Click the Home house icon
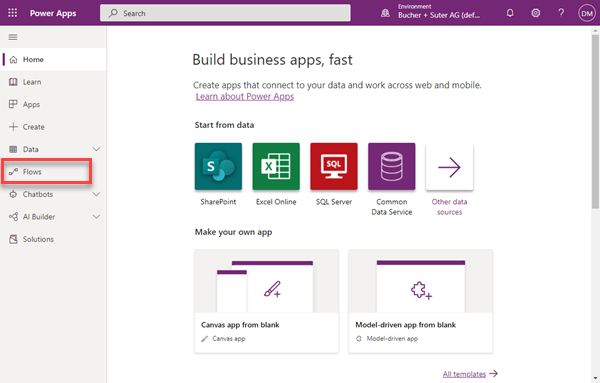This screenshot has height=383, width=600. point(13,60)
